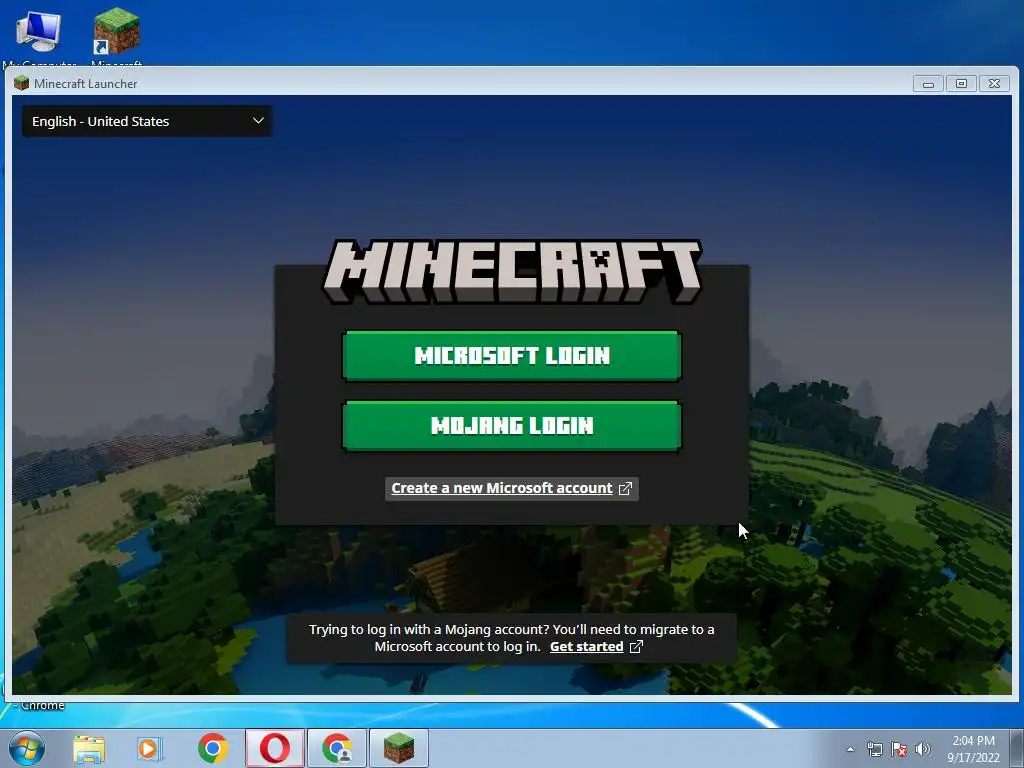
Task: Open Action Center flag icon
Action: pos(899,749)
